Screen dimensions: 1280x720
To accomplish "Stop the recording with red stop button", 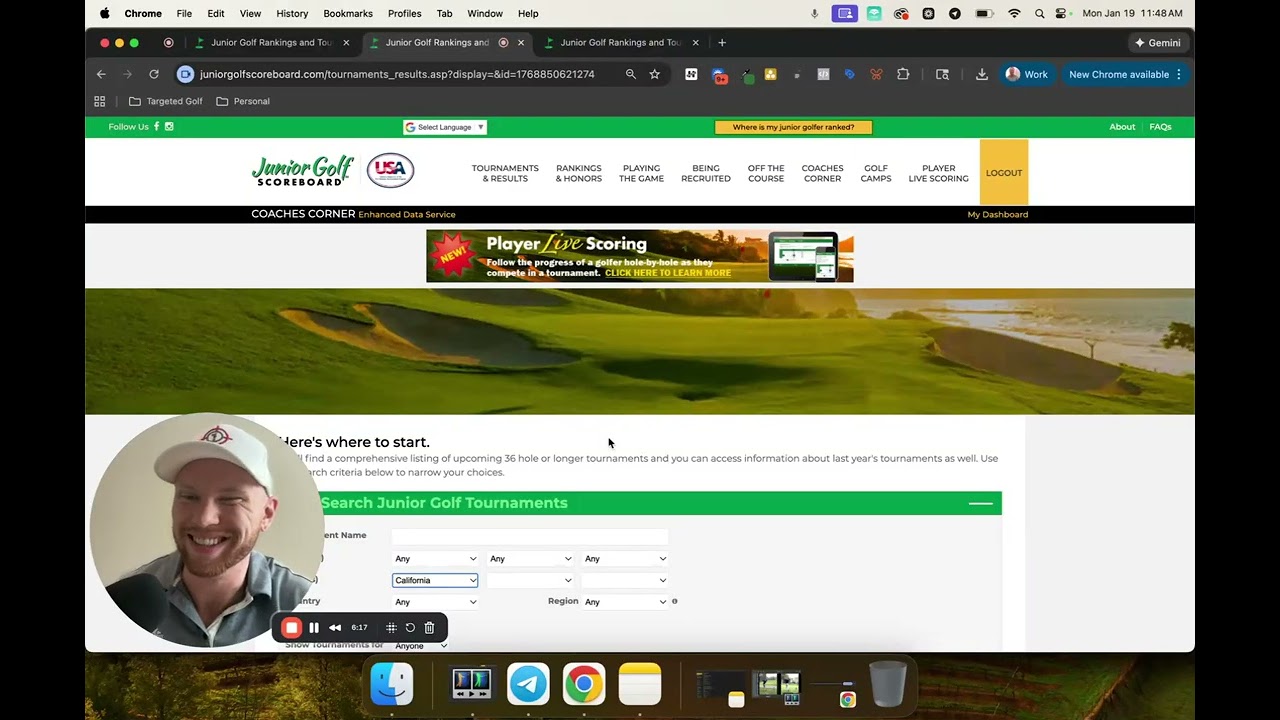I will (x=291, y=627).
